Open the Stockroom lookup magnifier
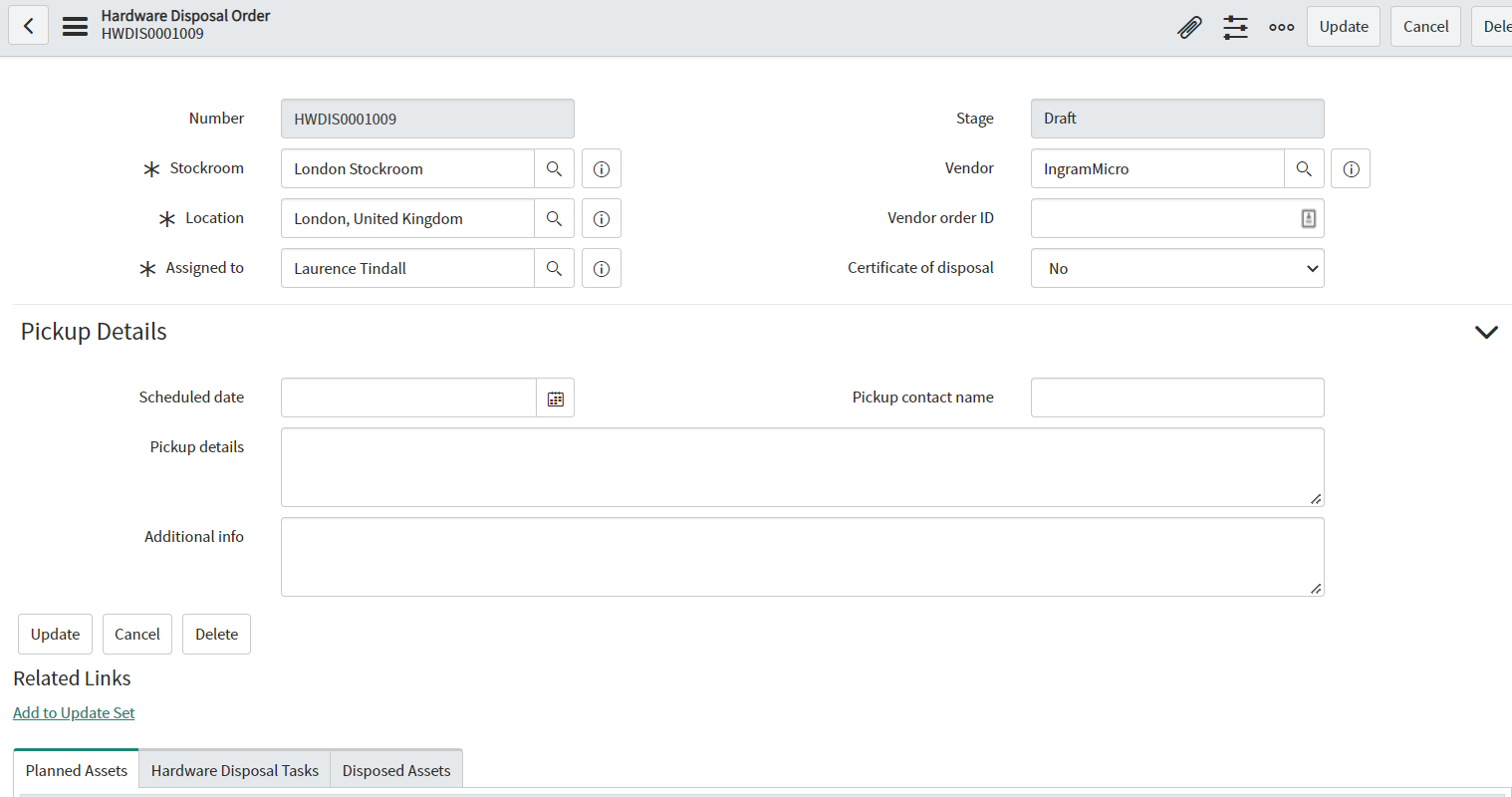1512x797 pixels. point(554,168)
